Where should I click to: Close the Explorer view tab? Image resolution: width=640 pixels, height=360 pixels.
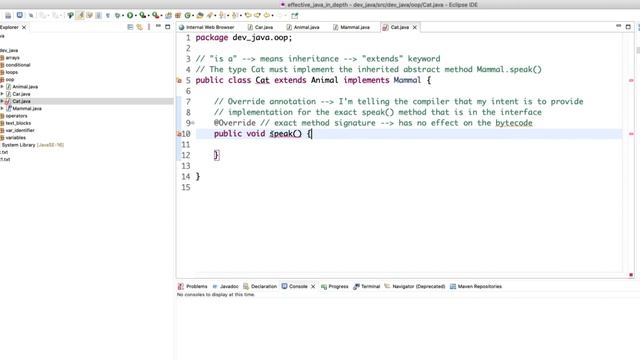24,27
